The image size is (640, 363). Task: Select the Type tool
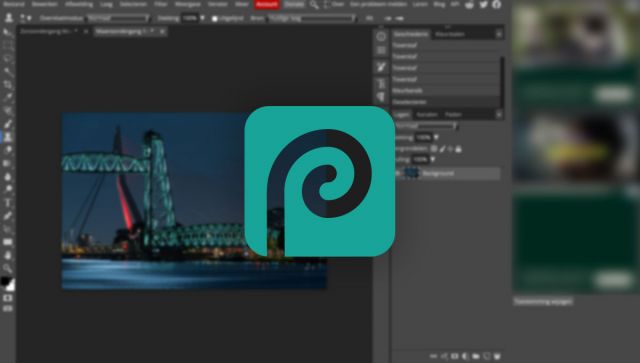(x=7, y=203)
